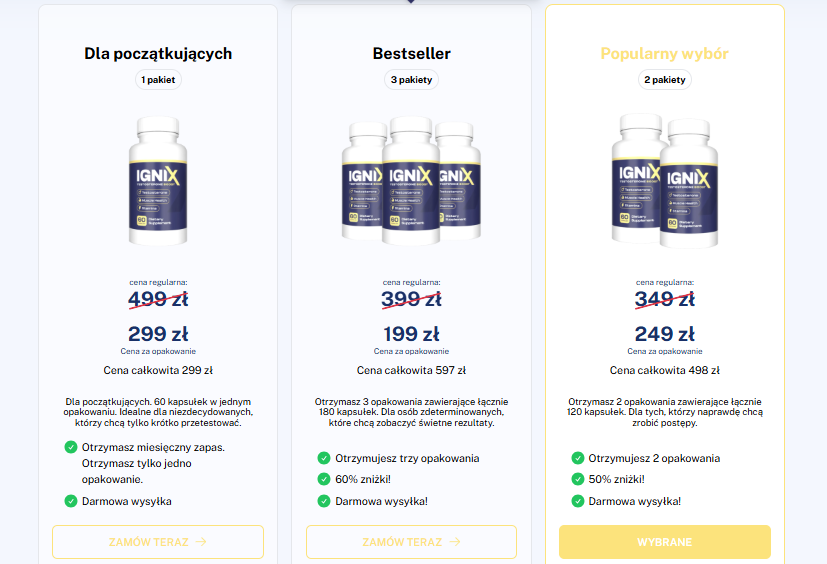Click the yellow 'Wybrane' button
Screen dimensions: 827x564
(x=664, y=542)
